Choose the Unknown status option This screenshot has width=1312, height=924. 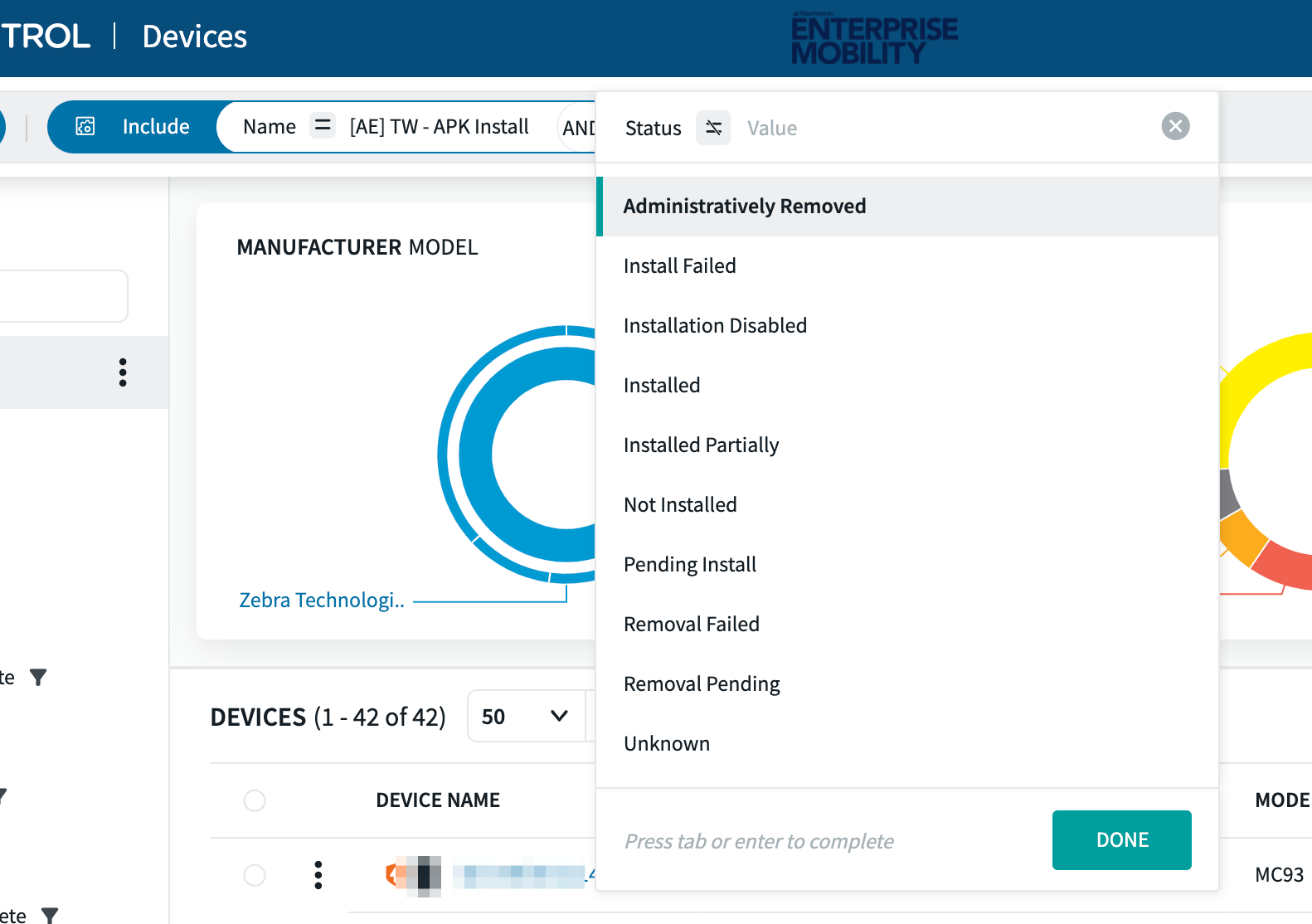click(666, 744)
